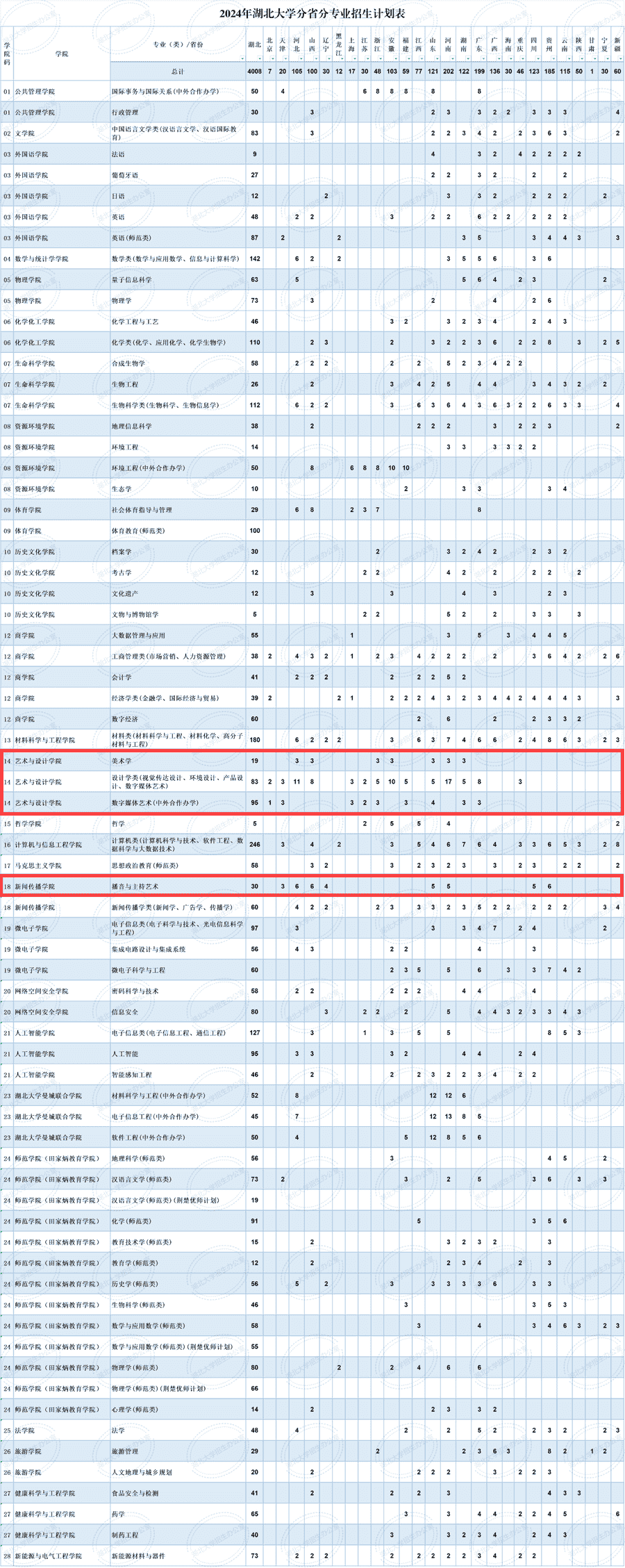Select the 播音与主持艺术 major cell
625x1568 pixels.
tap(178, 886)
